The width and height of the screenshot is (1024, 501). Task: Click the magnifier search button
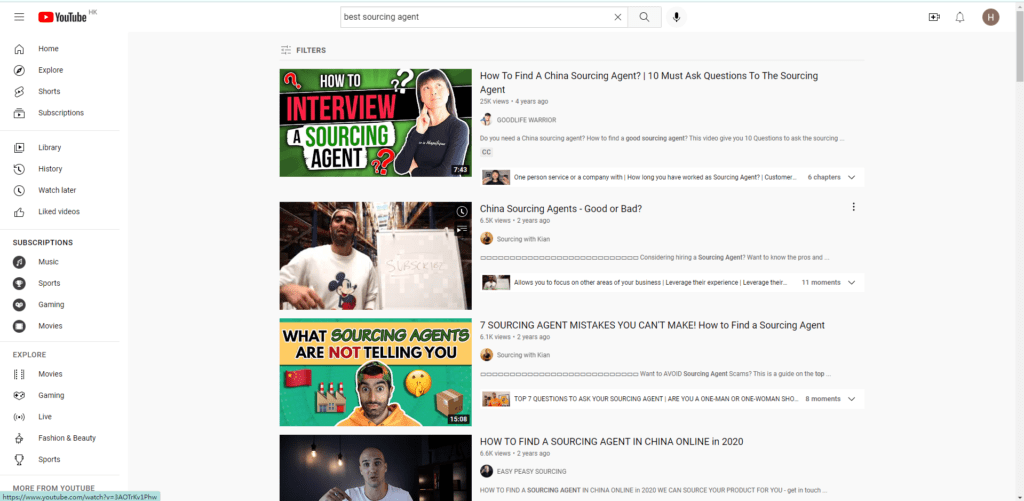pyautogui.click(x=645, y=17)
